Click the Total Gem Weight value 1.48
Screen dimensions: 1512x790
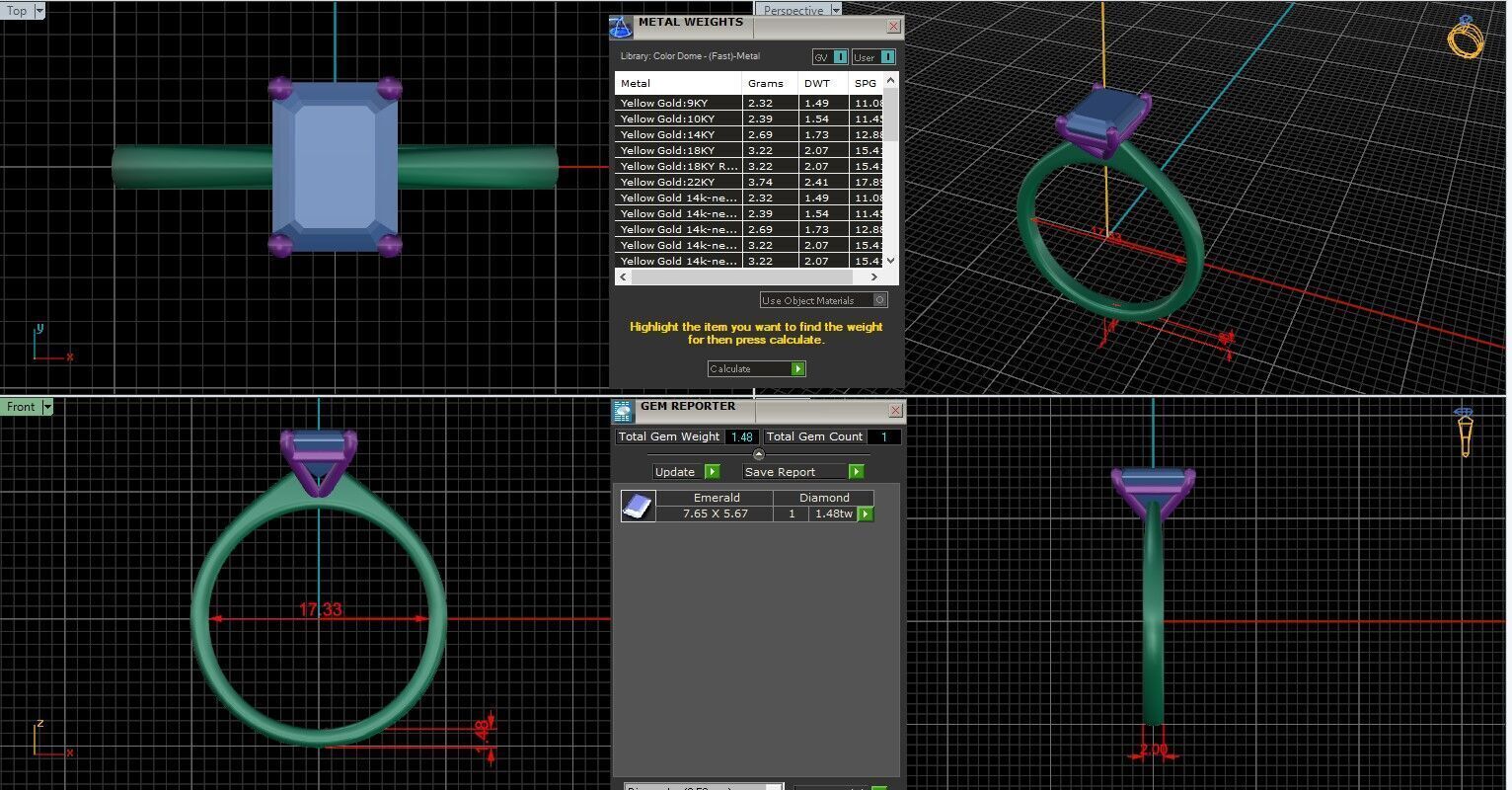coord(742,436)
